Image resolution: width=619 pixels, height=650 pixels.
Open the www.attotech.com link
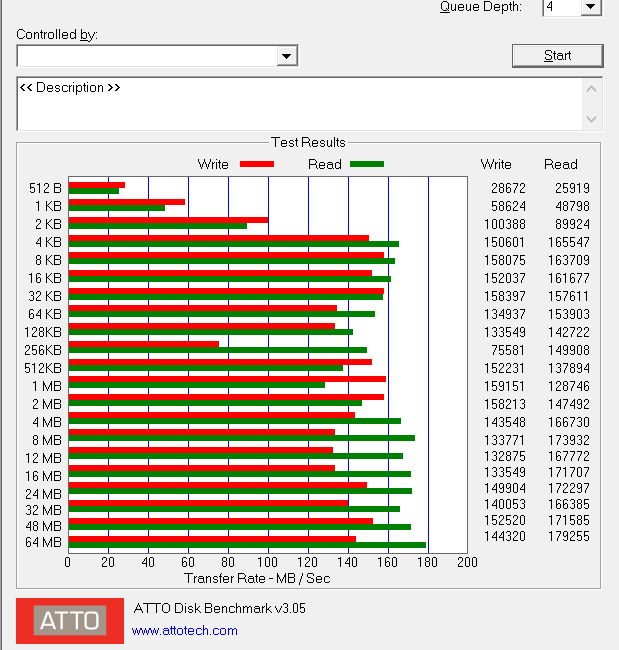tap(185, 630)
